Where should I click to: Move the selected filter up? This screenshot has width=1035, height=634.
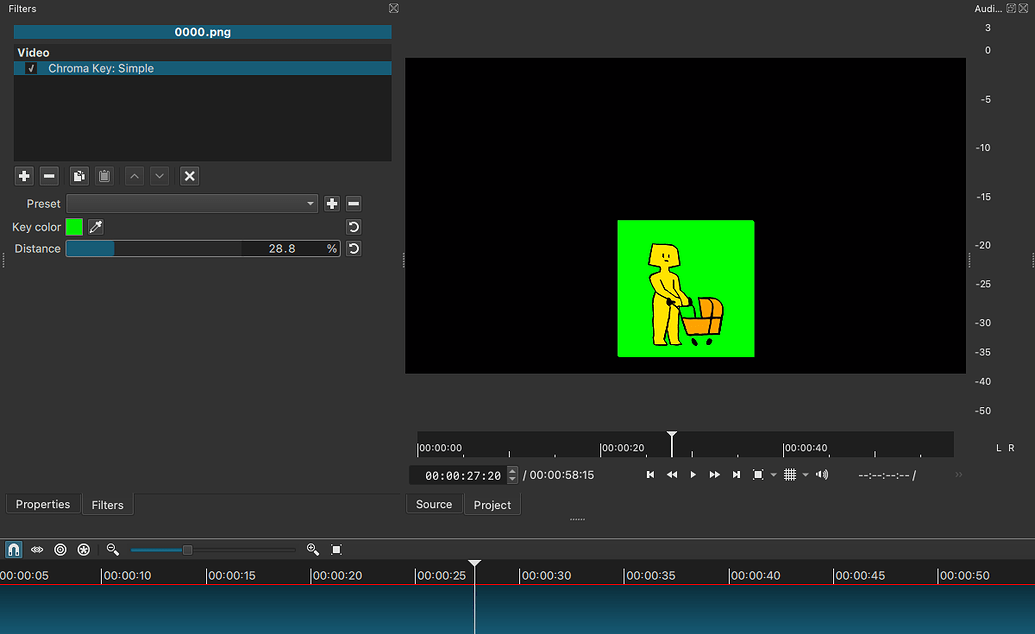(134, 176)
